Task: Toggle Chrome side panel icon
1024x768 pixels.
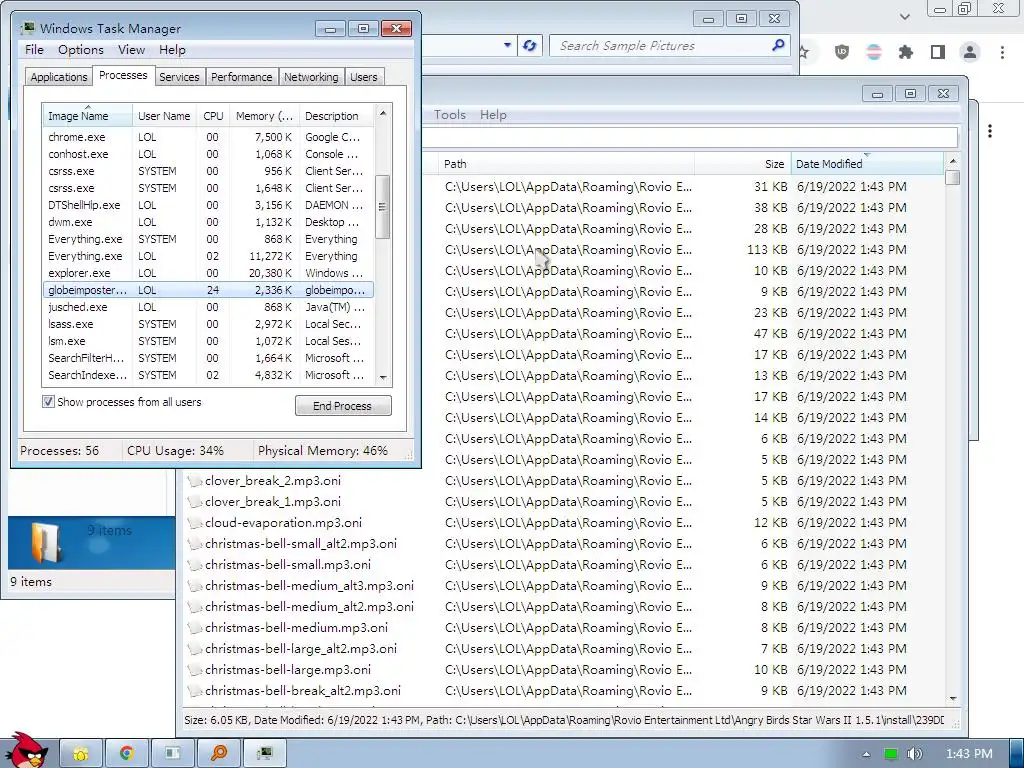Action: [x=938, y=52]
